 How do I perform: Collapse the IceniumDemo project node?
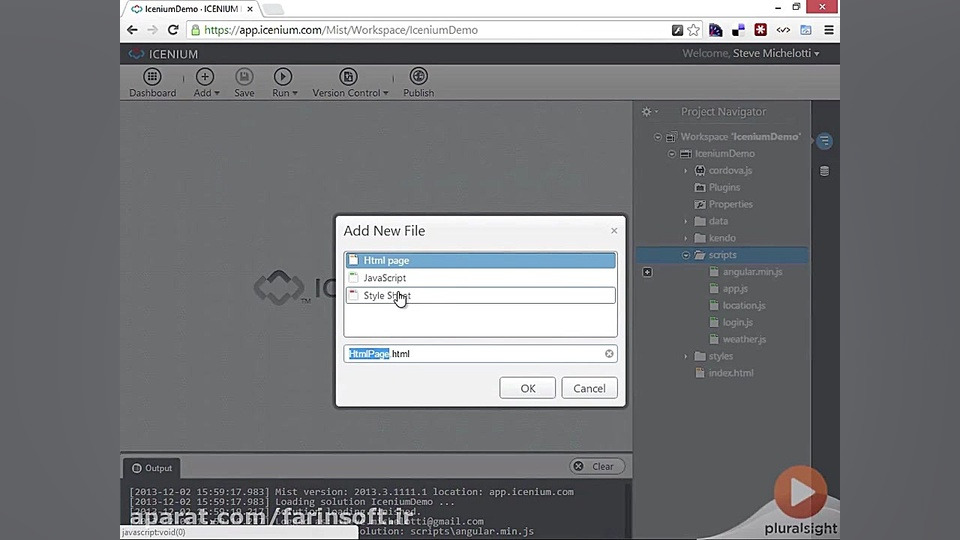[x=672, y=154]
